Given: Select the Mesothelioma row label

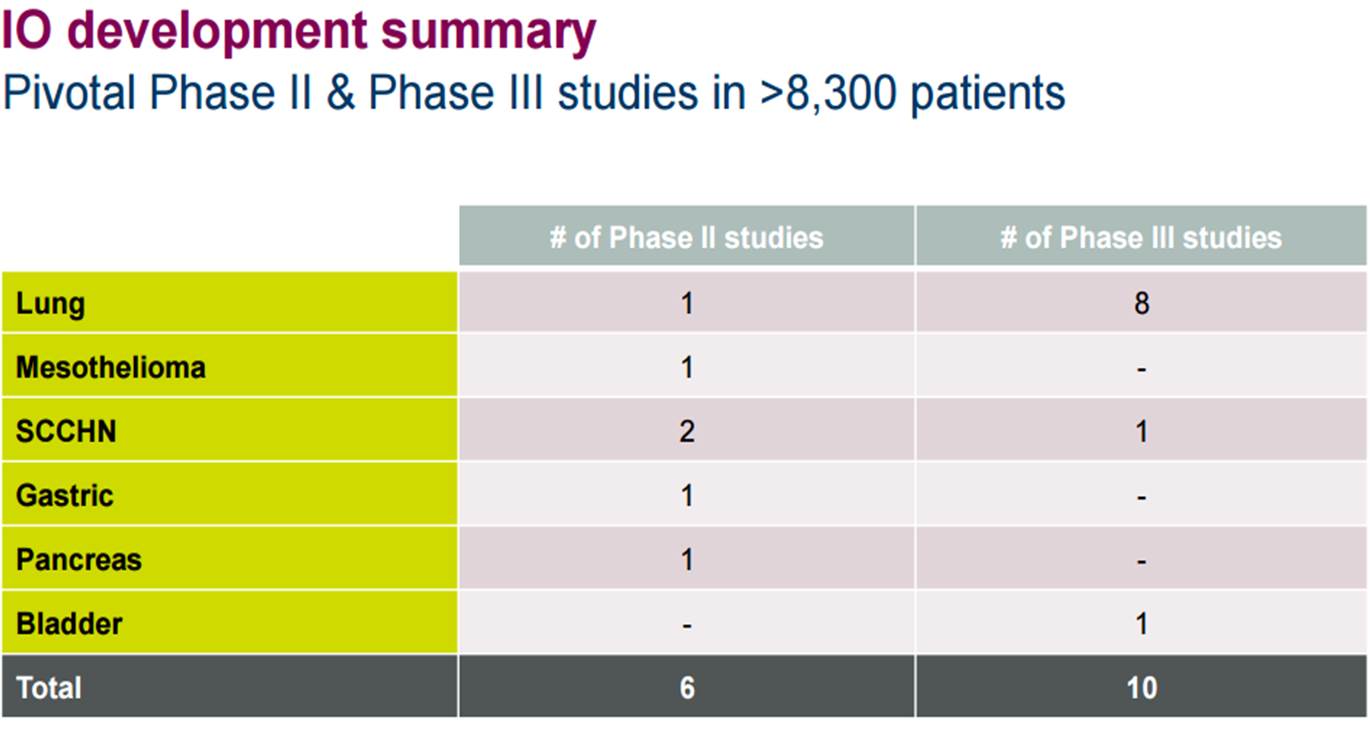Looking at the screenshot, I should coord(110,367).
